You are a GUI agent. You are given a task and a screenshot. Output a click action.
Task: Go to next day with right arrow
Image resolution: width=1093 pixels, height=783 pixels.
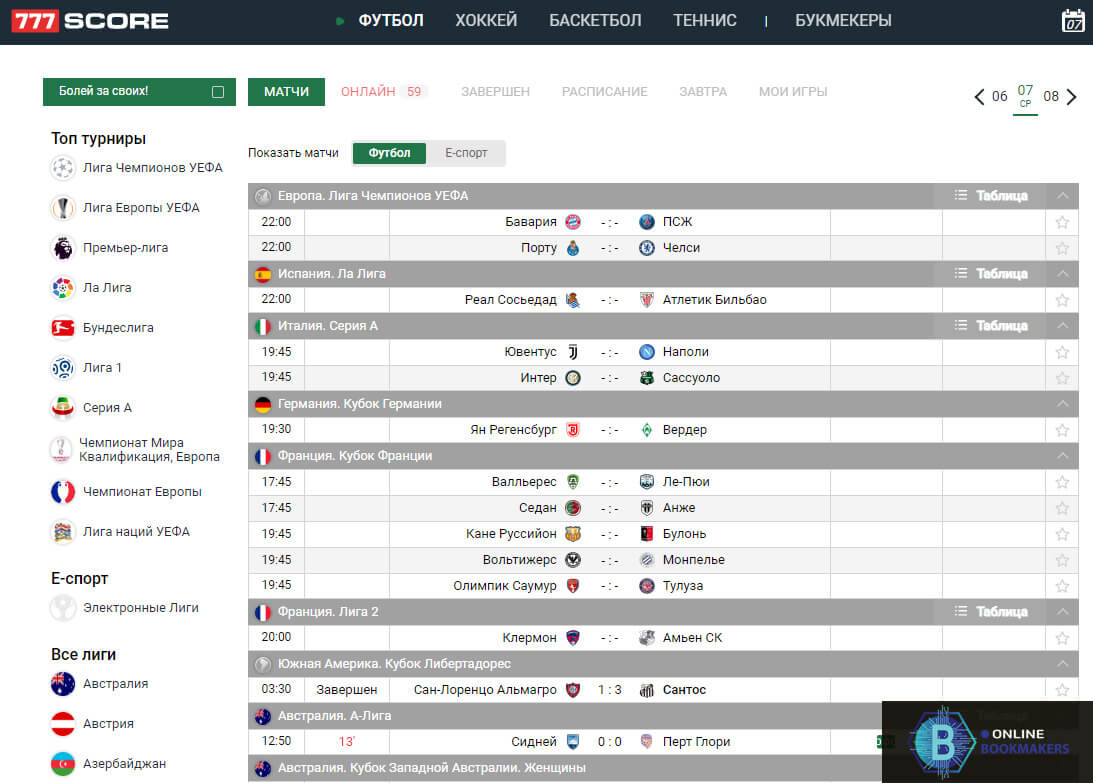point(1071,96)
